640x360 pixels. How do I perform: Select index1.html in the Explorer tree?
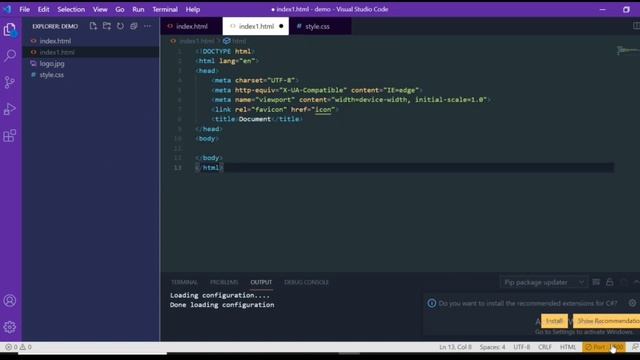[x=91, y=52]
